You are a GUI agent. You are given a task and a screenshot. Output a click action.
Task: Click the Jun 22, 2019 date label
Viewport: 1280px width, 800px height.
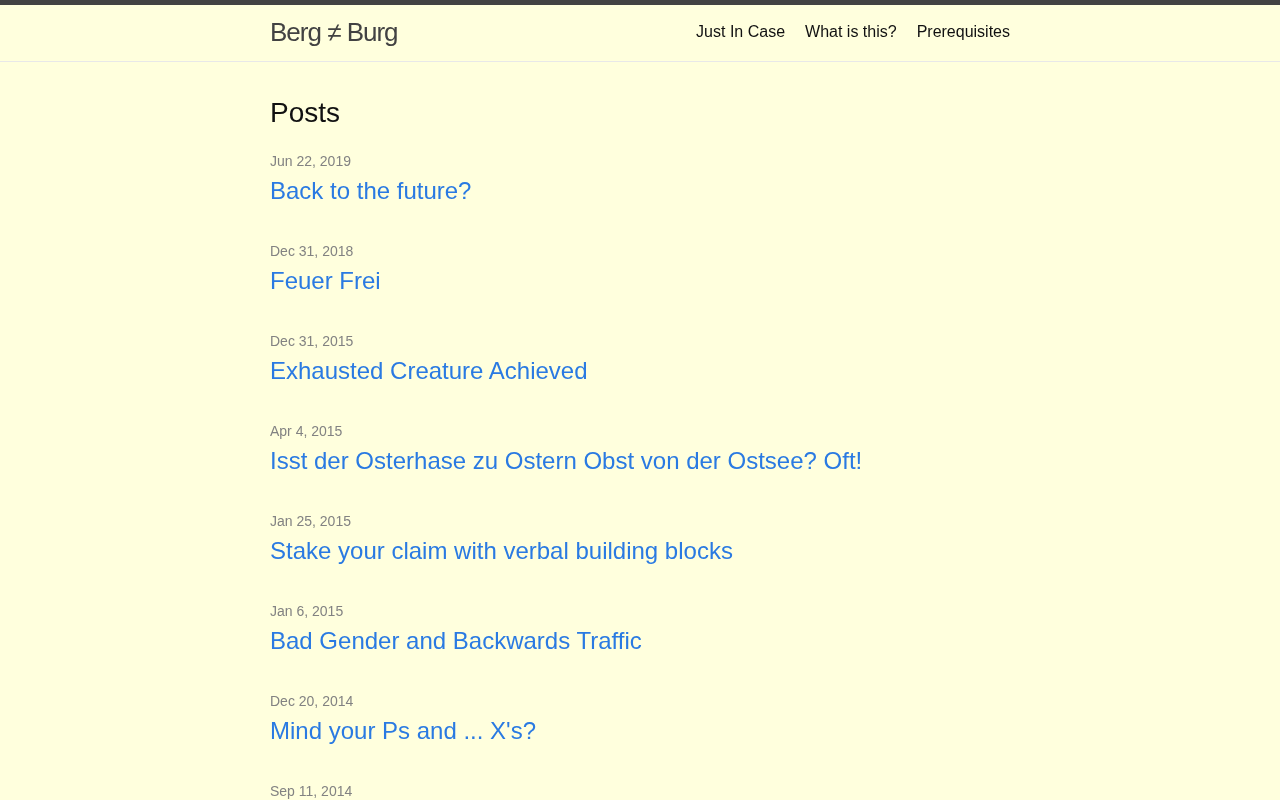310,161
